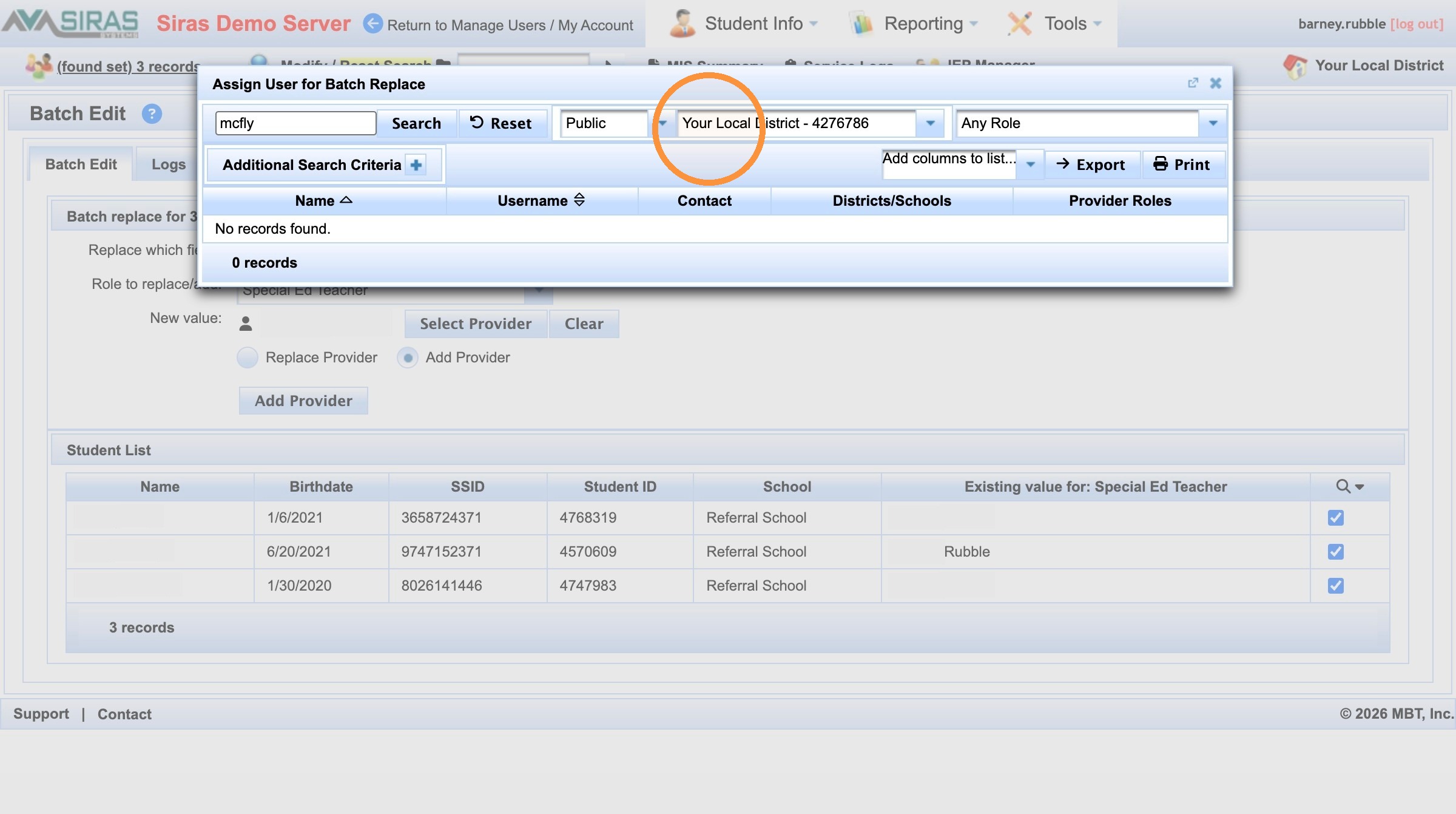Sort by the Name column arrow
The width and height of the screenshot is (1456, 814).
[x=346, y=200]
